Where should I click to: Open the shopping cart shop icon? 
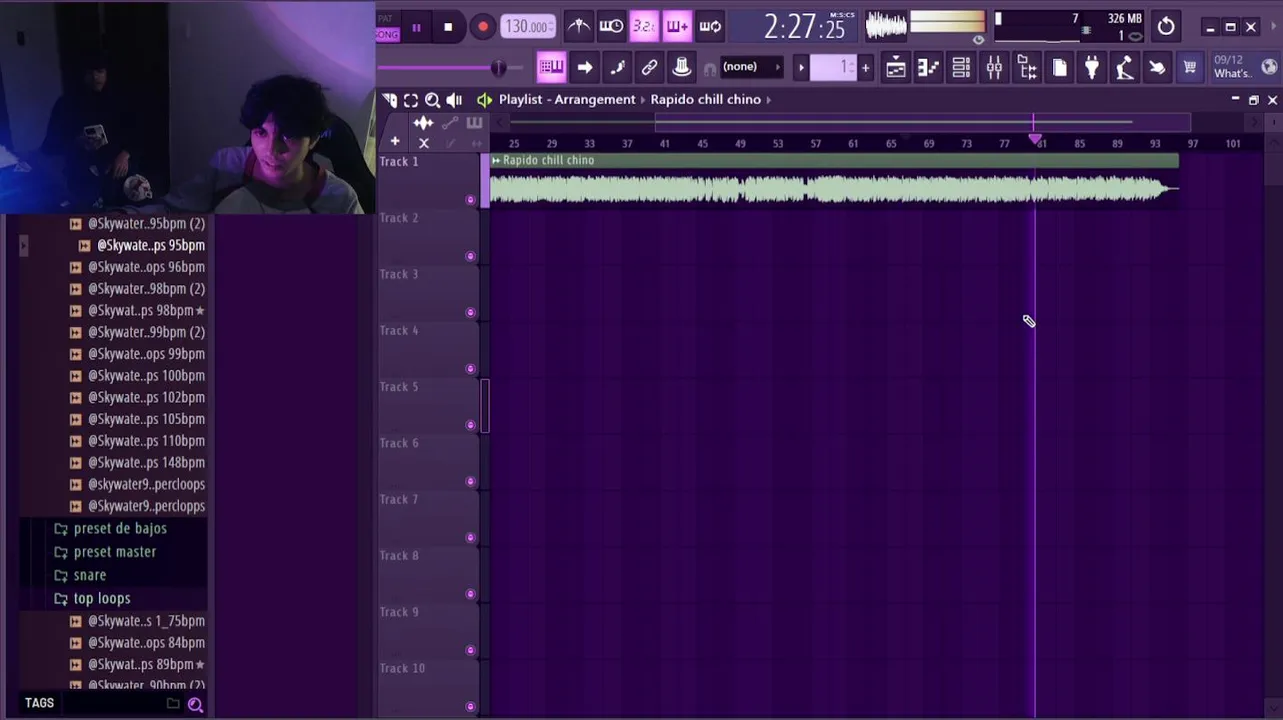tap(1190, 67)
